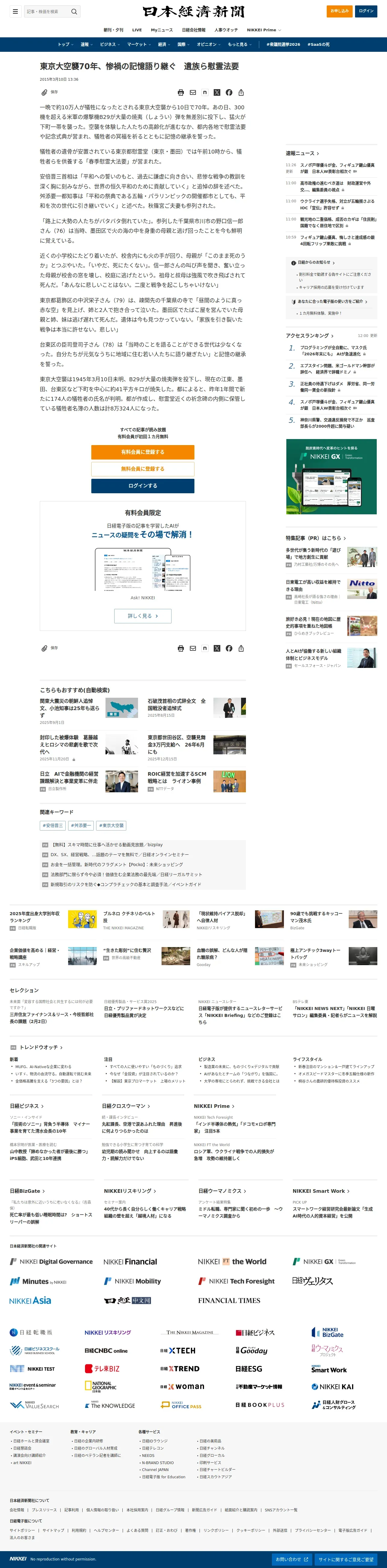
Task: Click the NATIONAL GEOGRAPHIC logo
Action: [x=101, y=1387]
